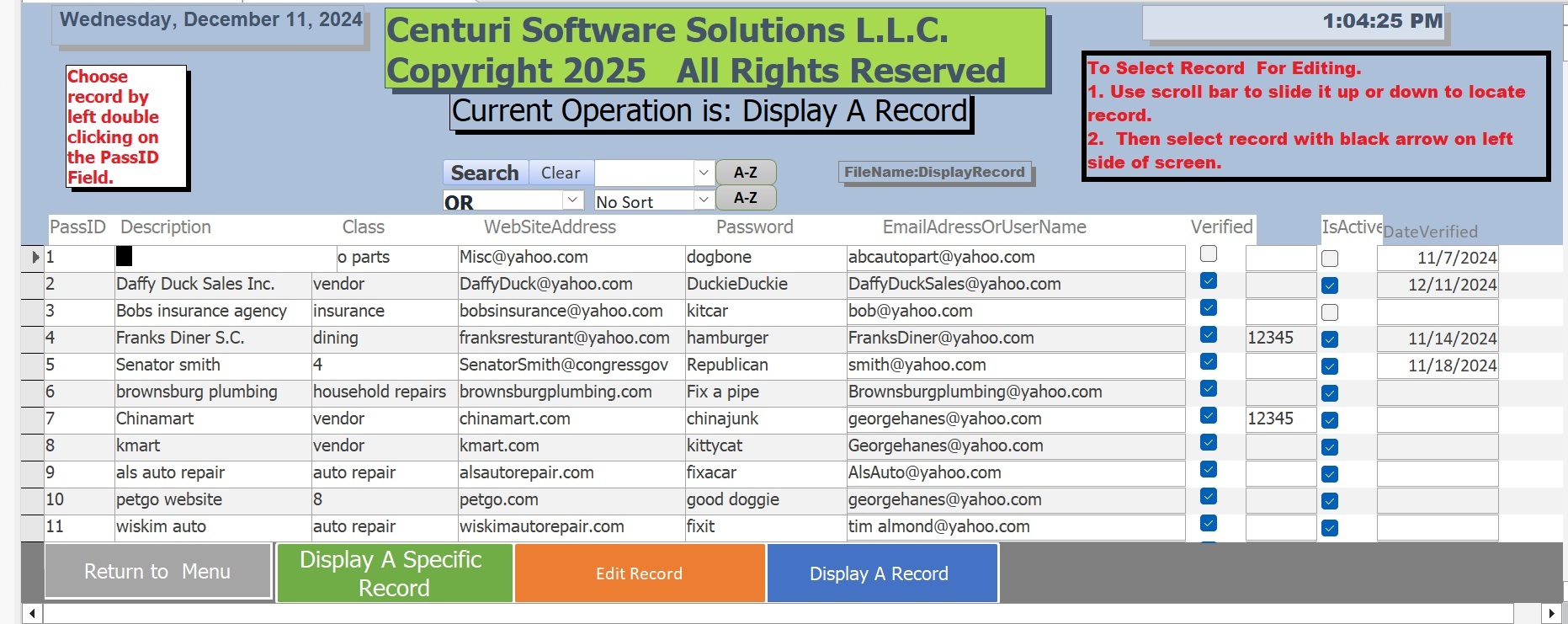1568x624 pixels.
Task: Click the '12345' field in Franks Diner row
Action: click(x=1281, y=339)
